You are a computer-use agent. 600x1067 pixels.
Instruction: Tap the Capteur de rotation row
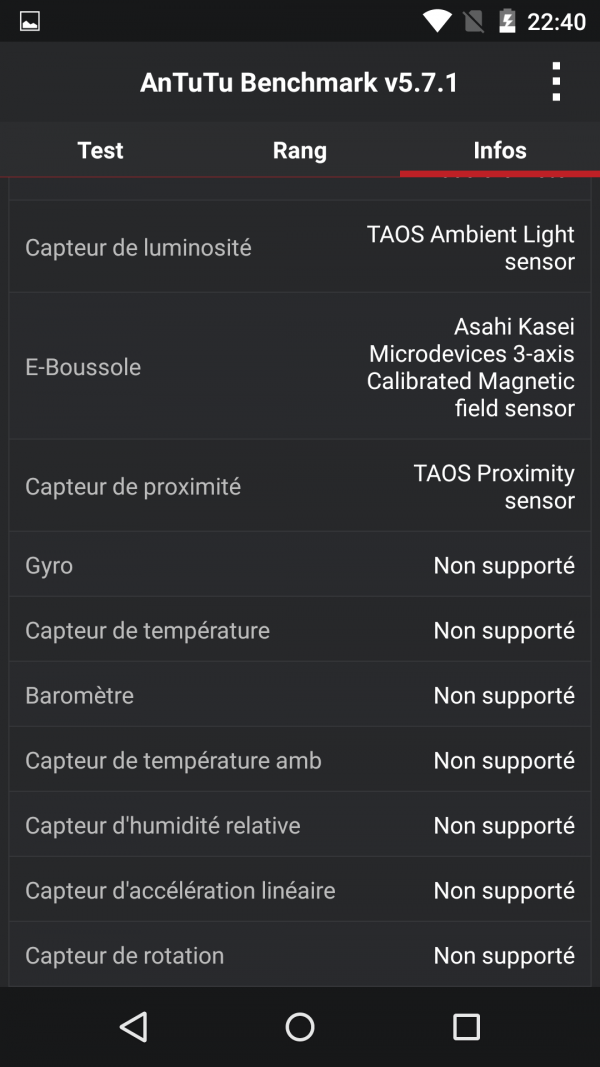click(300, 955)
